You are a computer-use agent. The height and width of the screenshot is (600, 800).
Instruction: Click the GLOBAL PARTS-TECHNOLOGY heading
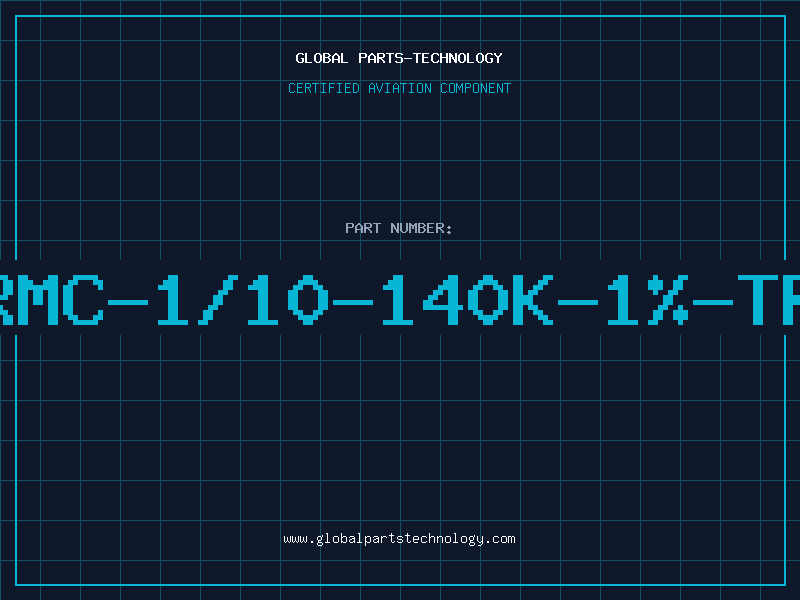[x=399, y=58]
